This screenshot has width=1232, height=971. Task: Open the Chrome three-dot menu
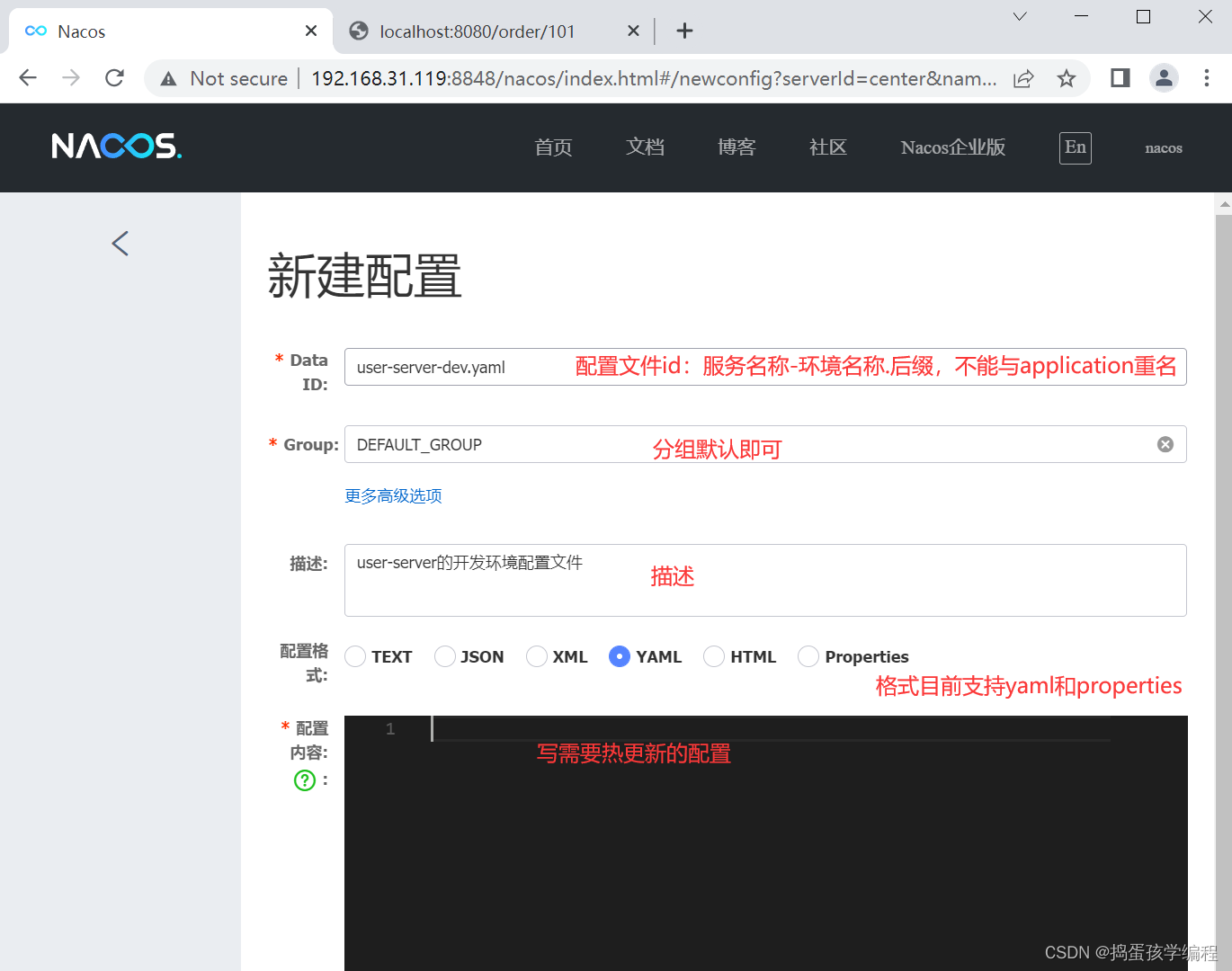pos(1207,78)
